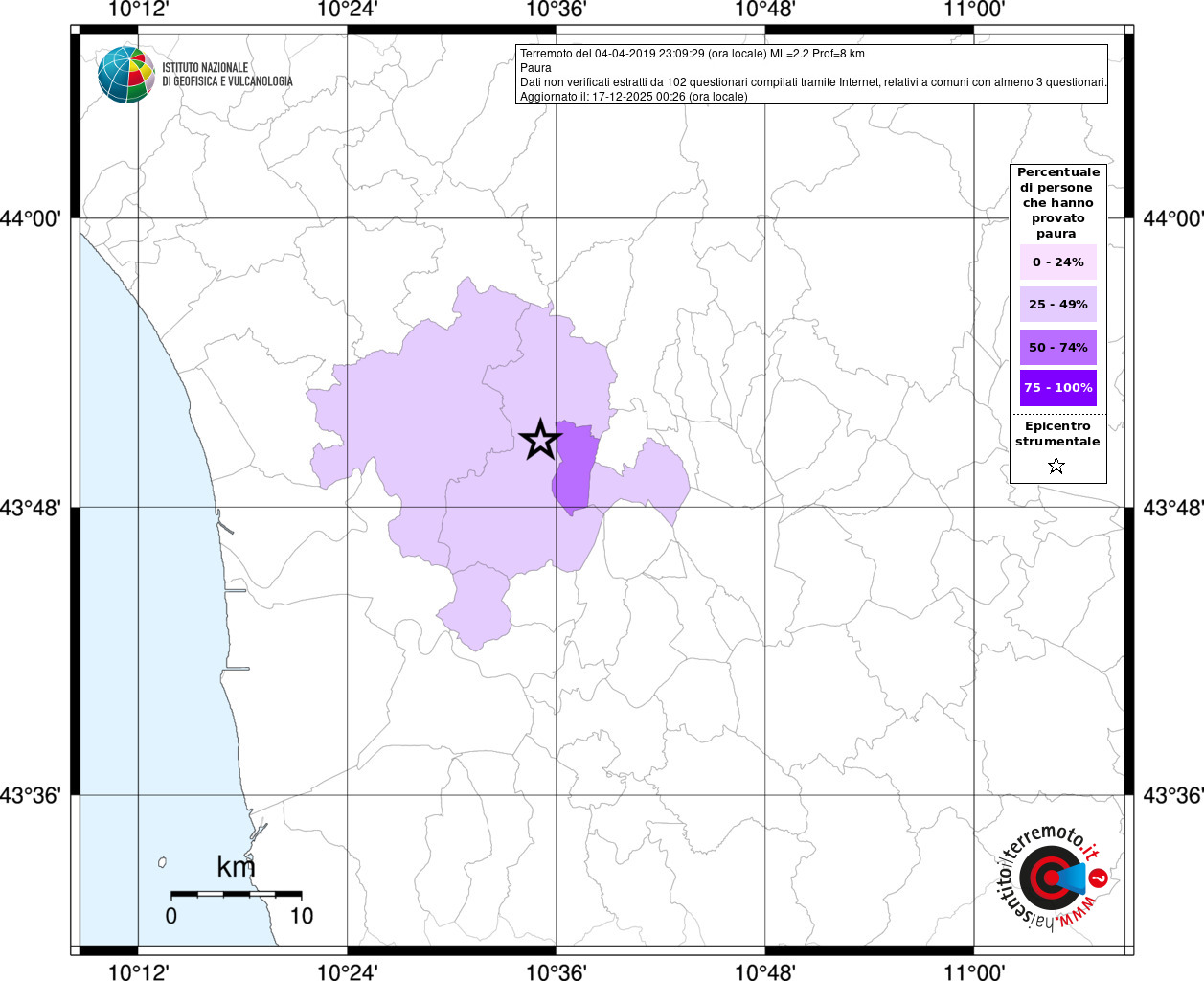Click the 'Epicentro strumentale' legend label
The width and height of the screenshot is (1204, 981).
1057,434
